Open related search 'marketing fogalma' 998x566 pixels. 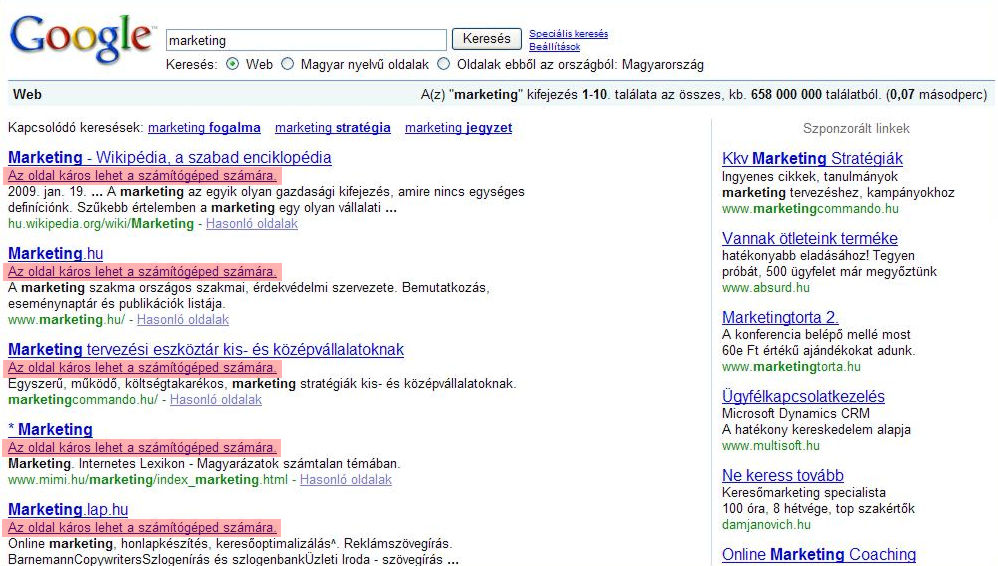[204, 128]
